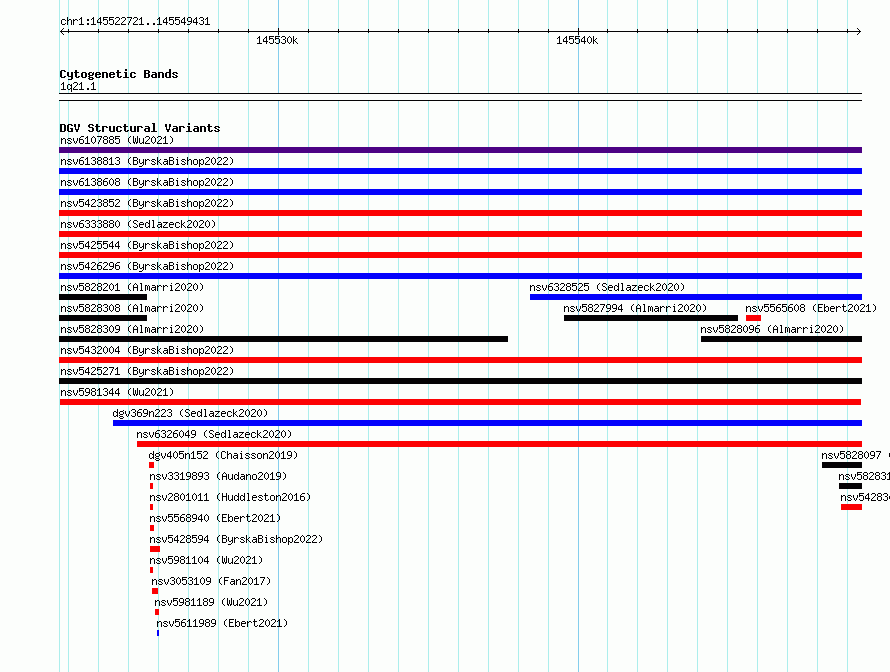
Task: Click the nsv5827994 (Almarri2020) label
Action: pyautogui.click(x=635, y=308)
